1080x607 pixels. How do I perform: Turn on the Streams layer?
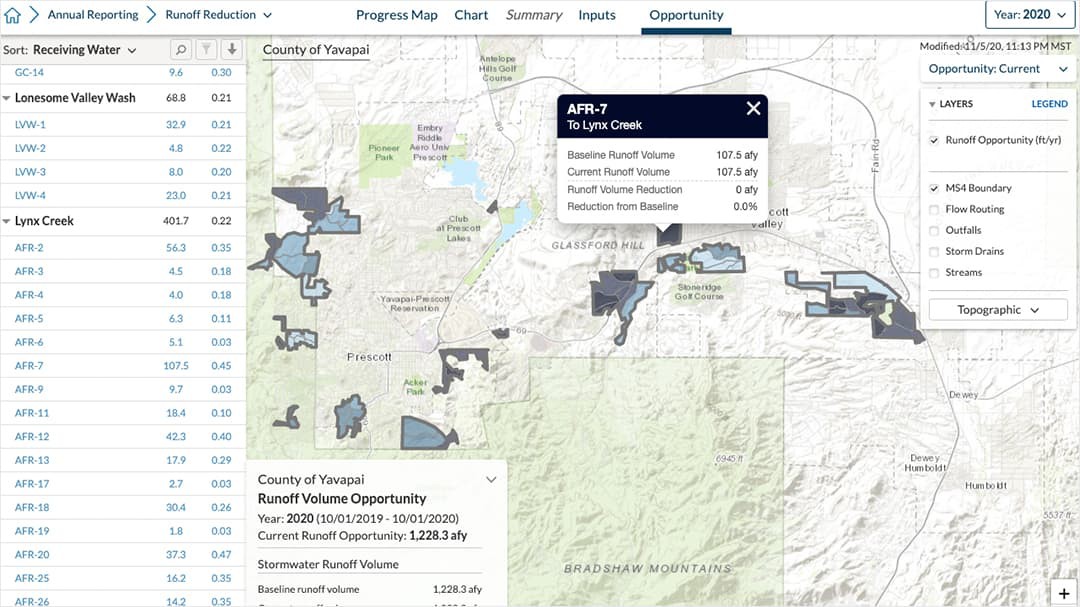(x=934, y=273)
